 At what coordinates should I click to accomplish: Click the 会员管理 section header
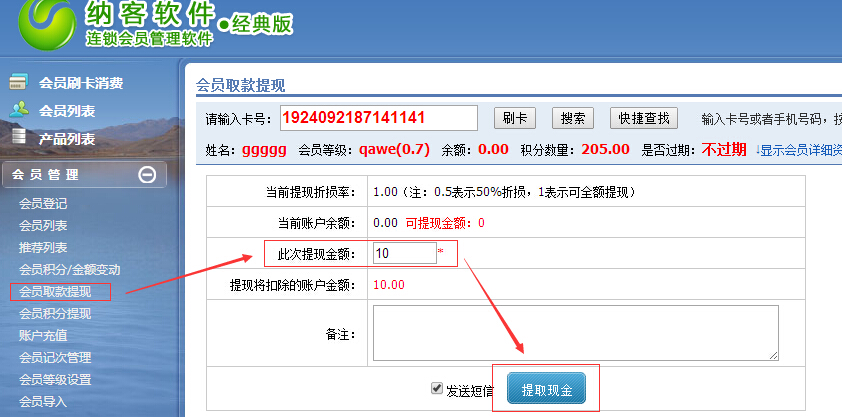[x=84, y=174]
